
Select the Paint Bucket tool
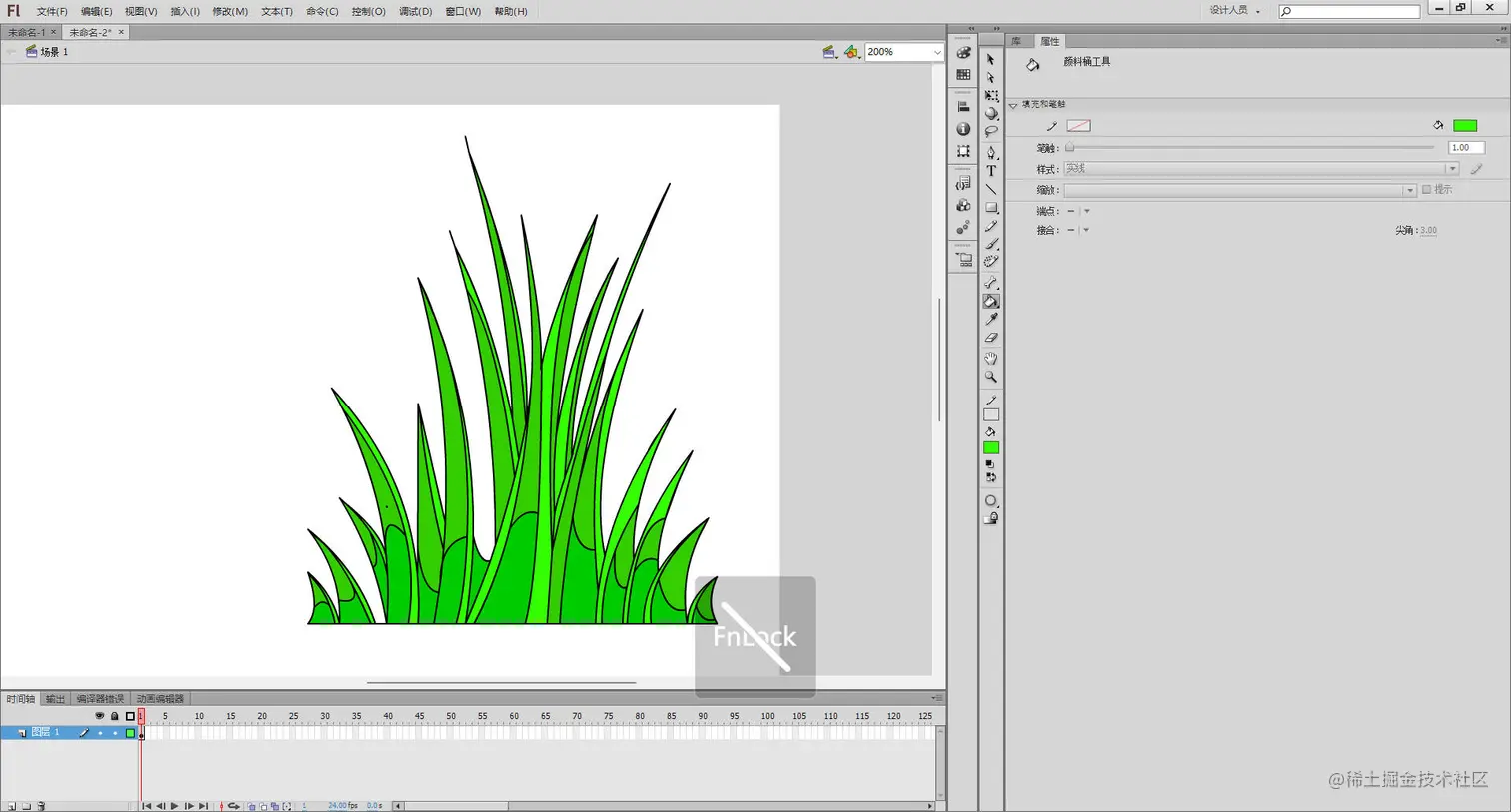pyautogui.click(x=991, y=301)
